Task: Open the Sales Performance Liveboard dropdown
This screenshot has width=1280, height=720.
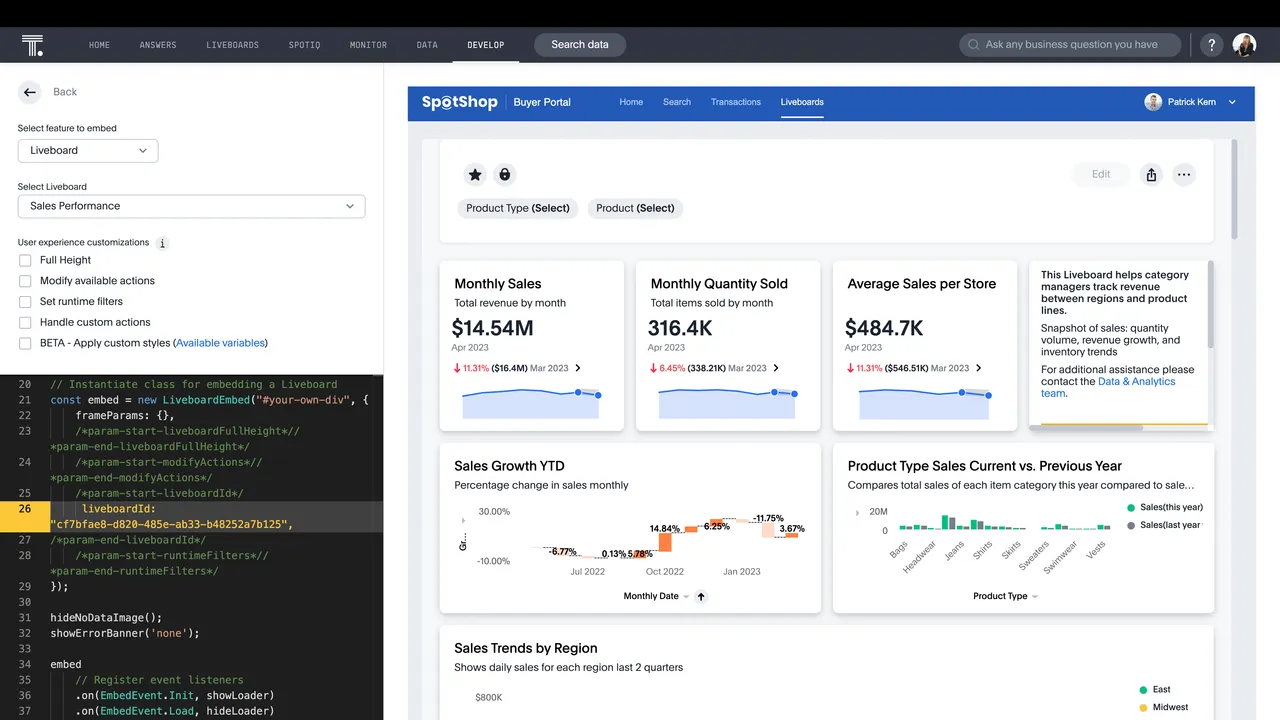Action: coord(191,206)
